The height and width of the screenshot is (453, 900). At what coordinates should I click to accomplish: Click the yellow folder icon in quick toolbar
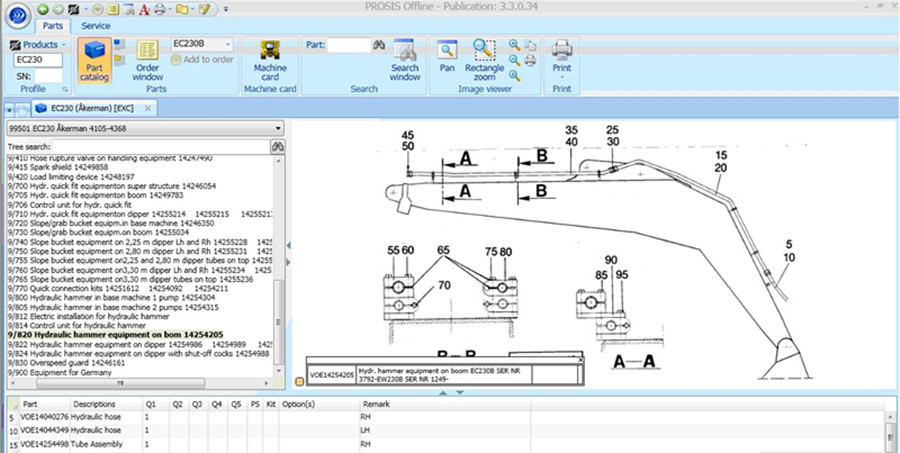(x=182, y=9)
